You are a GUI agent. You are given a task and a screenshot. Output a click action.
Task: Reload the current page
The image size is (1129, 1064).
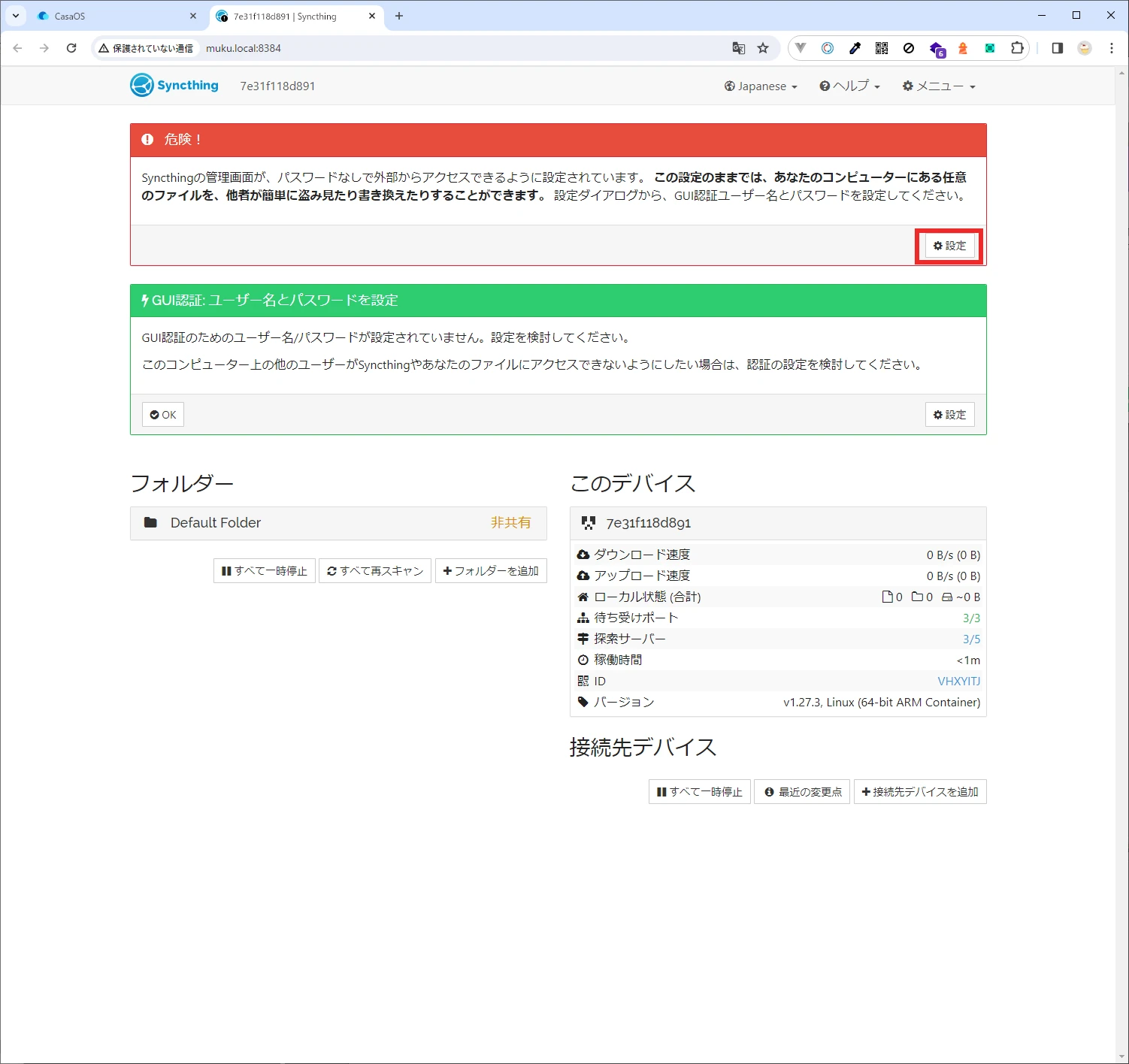click(71, 48)
